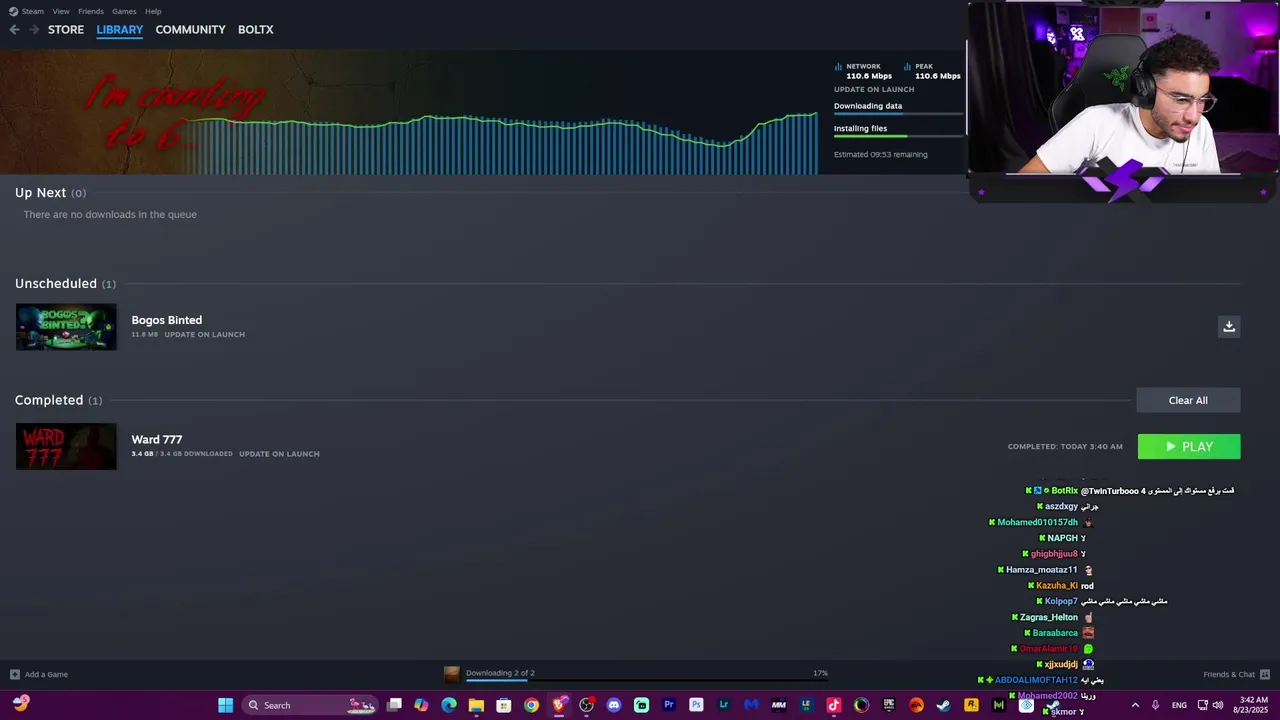
Task: Play Ward 777
Action: tap(1189, 447)
